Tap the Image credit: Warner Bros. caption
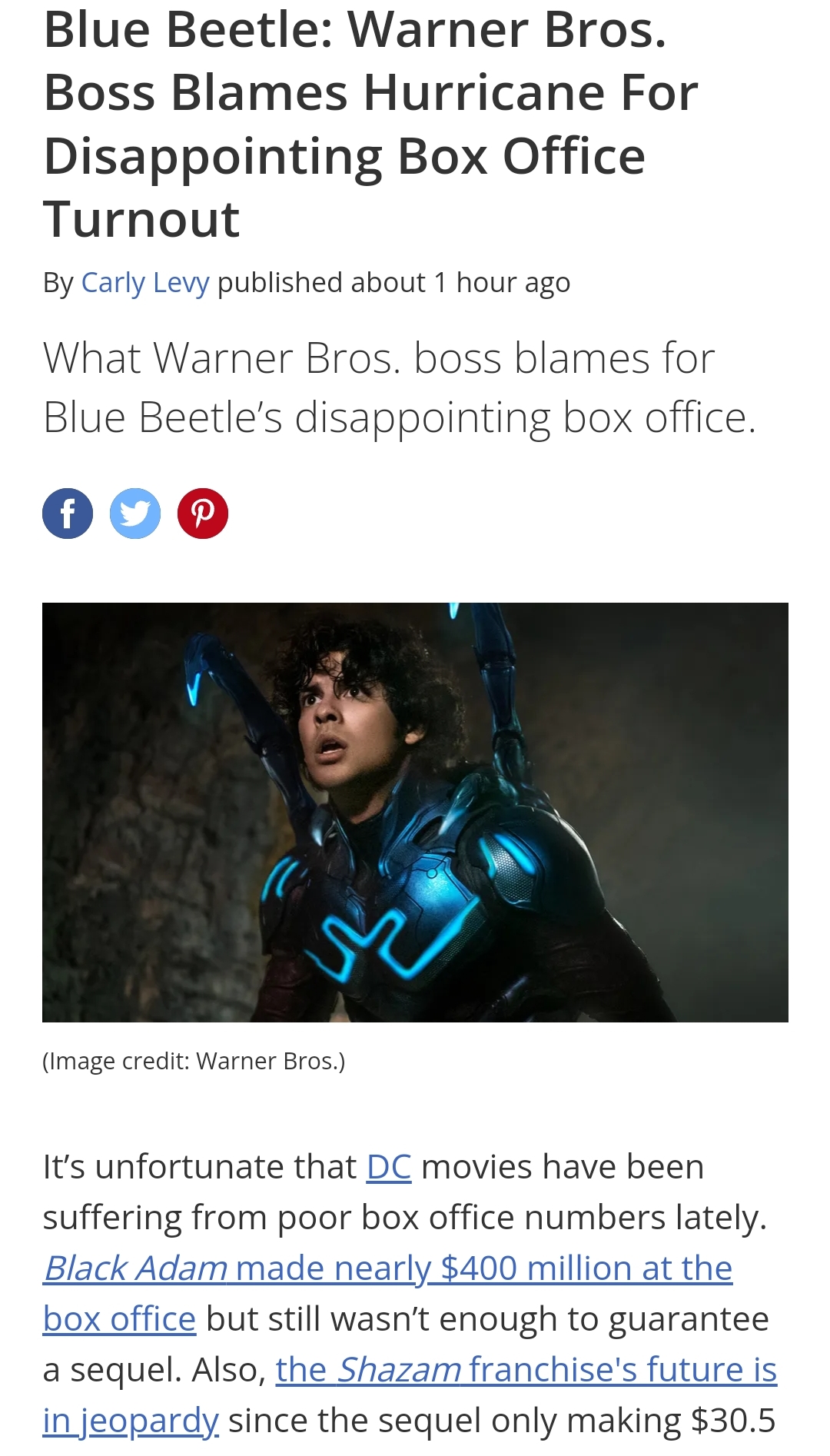This screenshot has height=1456, width=830. coord(194,1061)
